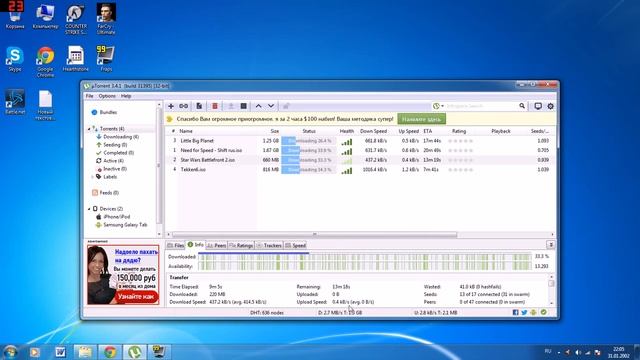Sort torrents by Size column

pos(275,131)
